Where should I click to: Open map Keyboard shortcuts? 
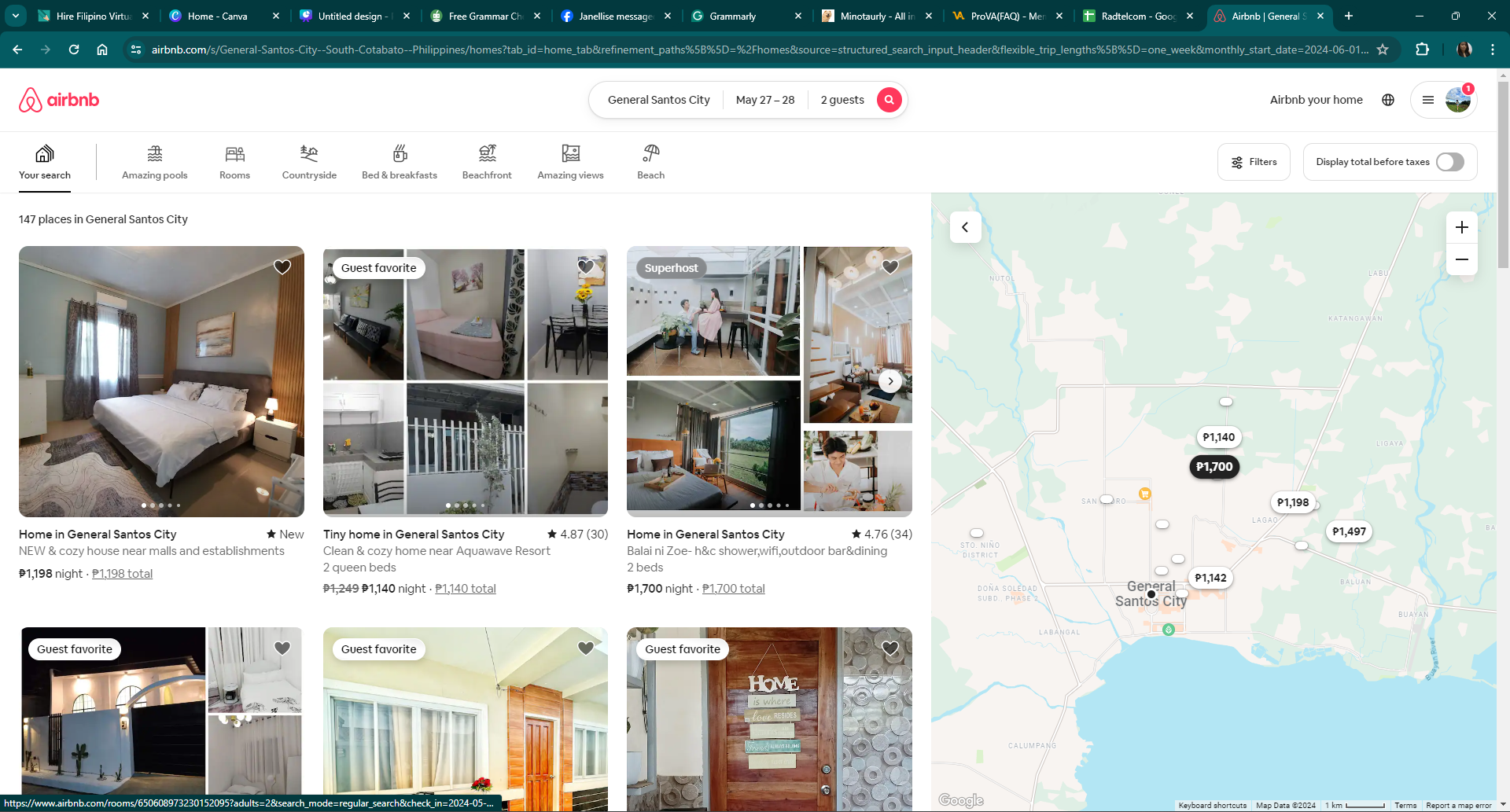click(1213, 806)
